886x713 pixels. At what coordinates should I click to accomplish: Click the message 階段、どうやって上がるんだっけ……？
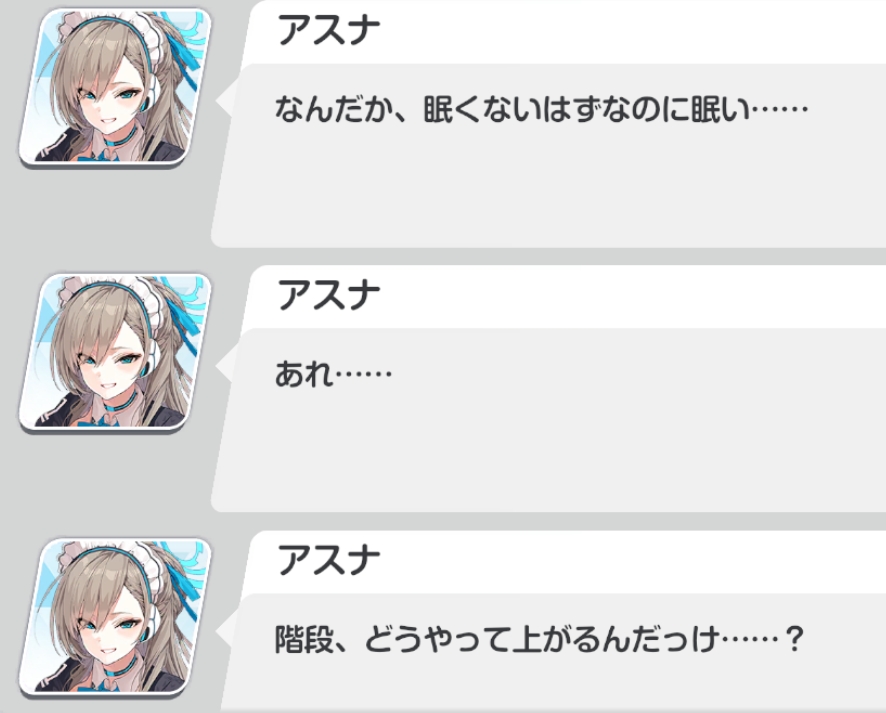[539, 639]
